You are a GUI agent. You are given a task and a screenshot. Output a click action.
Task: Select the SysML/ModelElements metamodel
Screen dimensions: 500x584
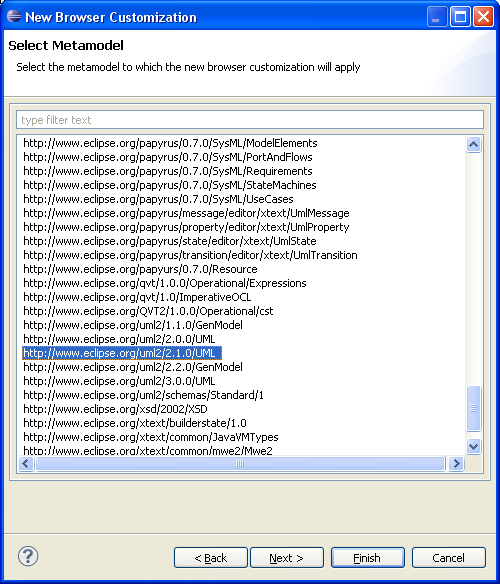click(x=170, y=143)
